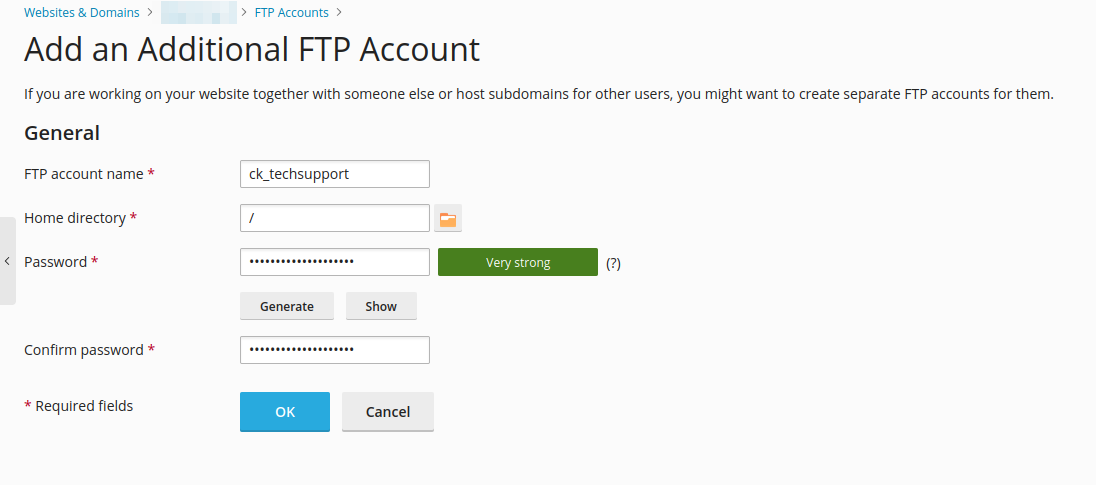Viewport: 1096px width, 485px height.
Task: Click the "Password" field label
Action: tap(56, 262)
